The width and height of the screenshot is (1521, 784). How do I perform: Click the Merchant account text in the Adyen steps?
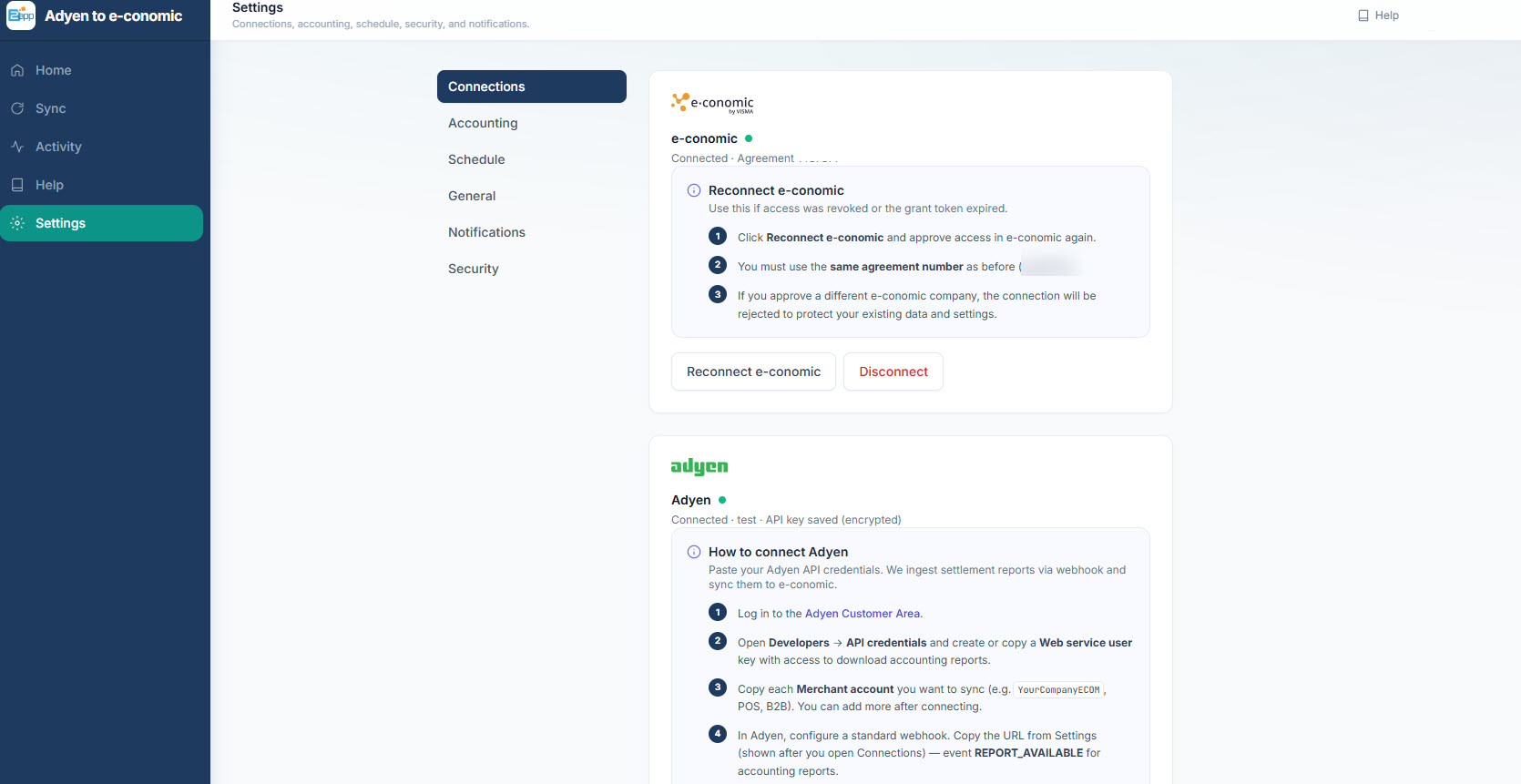(x=845, y=689)
